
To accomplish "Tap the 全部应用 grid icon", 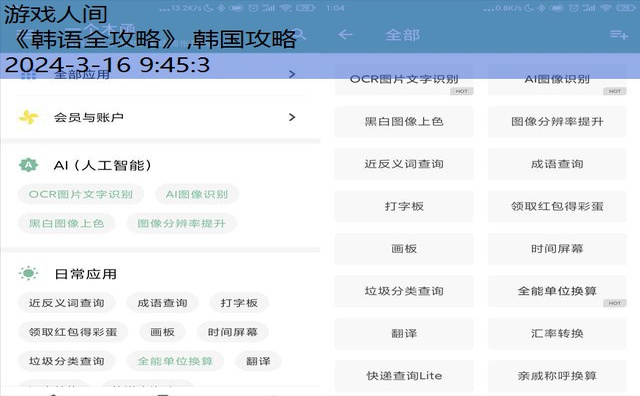I will click(29, 74).
